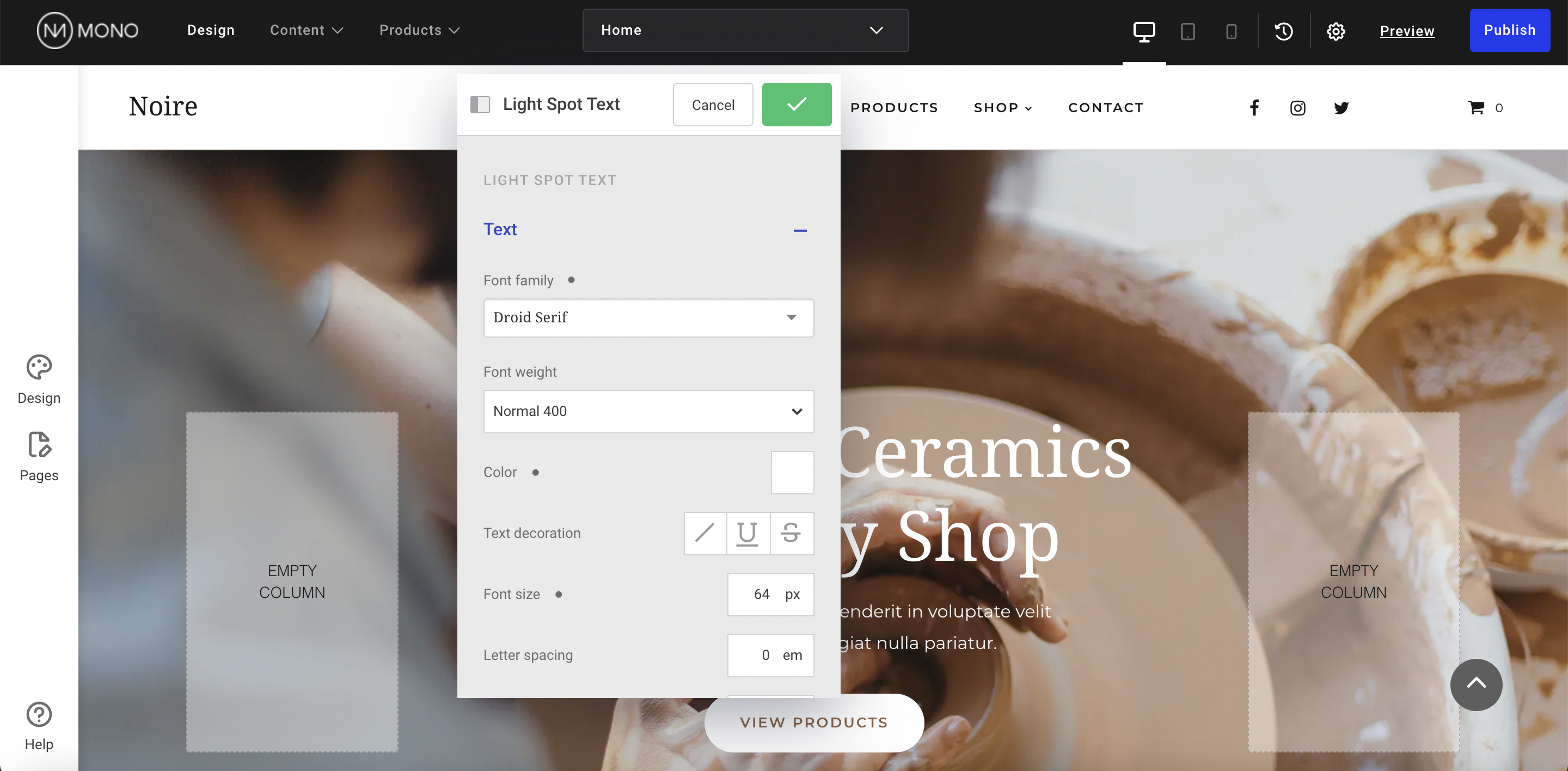Image resolution: width=1568 pixels, height=771 pixels.
Task: Click PRODUCTS in the site navigation
Action: tap(894, 108)
